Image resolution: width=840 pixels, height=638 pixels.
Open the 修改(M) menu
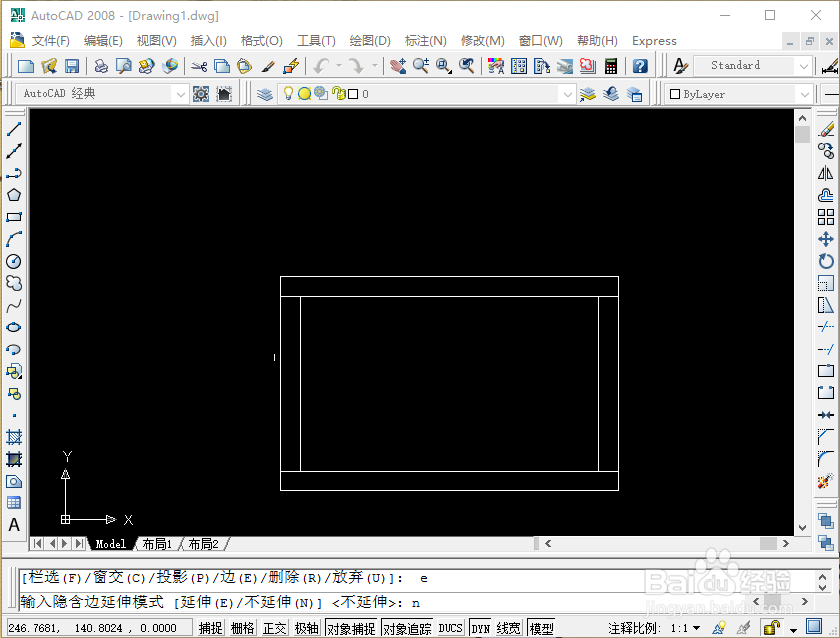pos(483,41)
